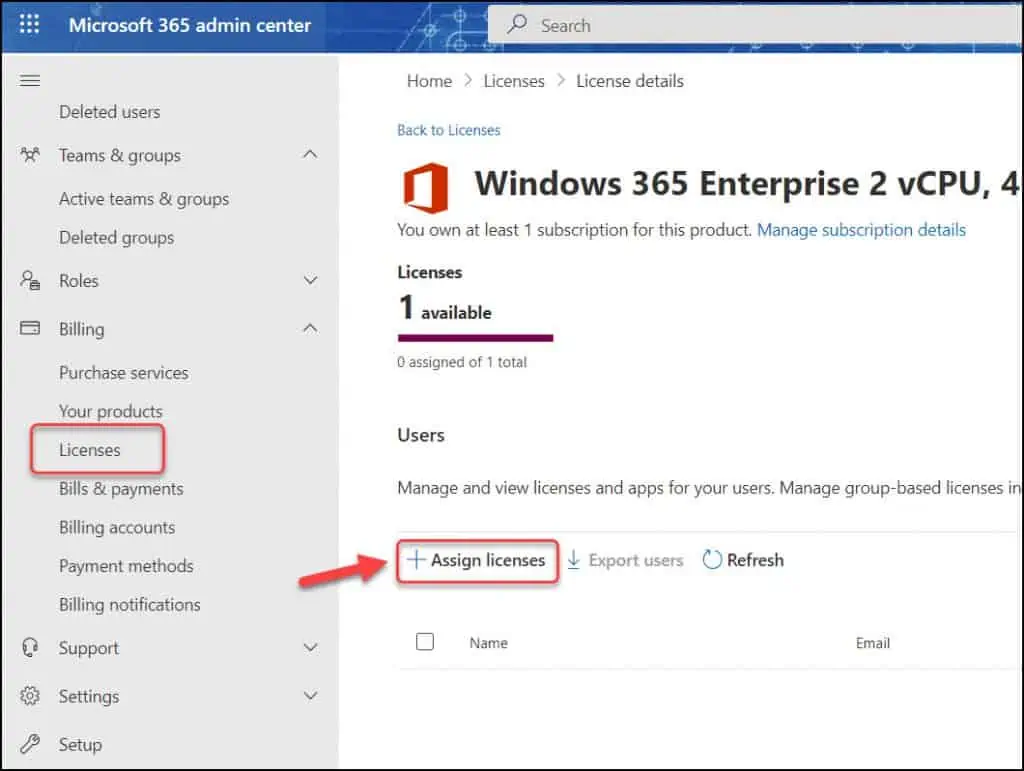The height and width of the screenshot is (771, 1024).
Task: Sort by the Email column header
Action: pyautogui.click(x=872, y=642)
